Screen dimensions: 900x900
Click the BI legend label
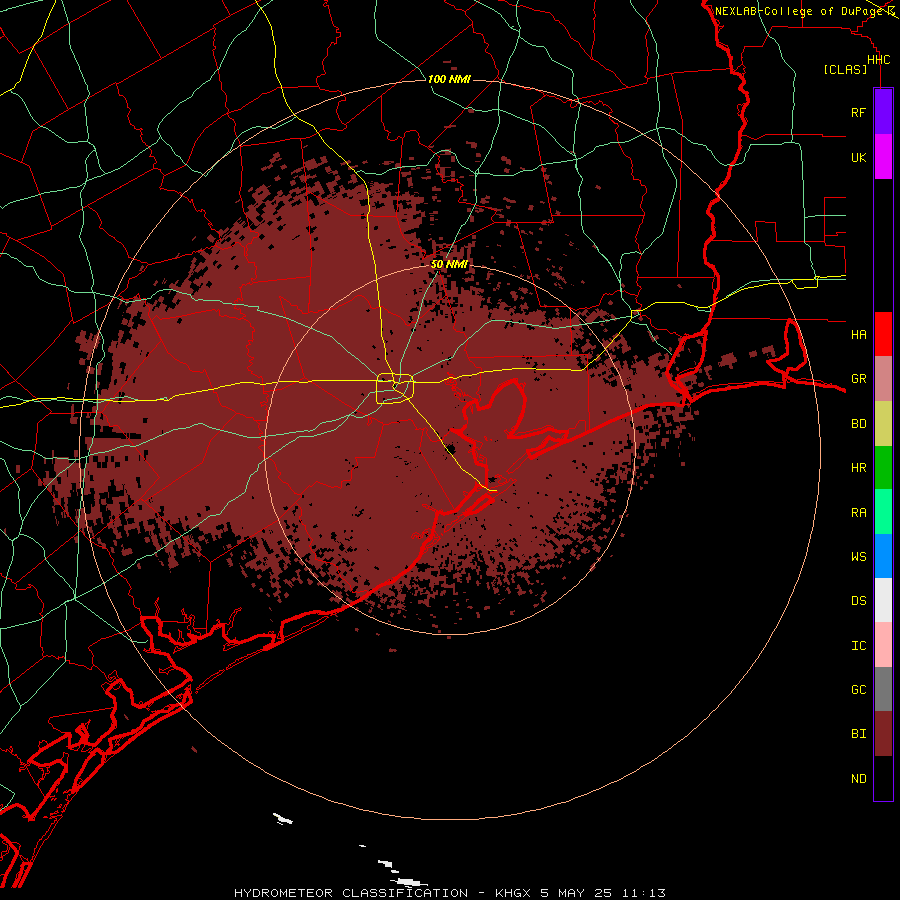(x=858, y=734)
